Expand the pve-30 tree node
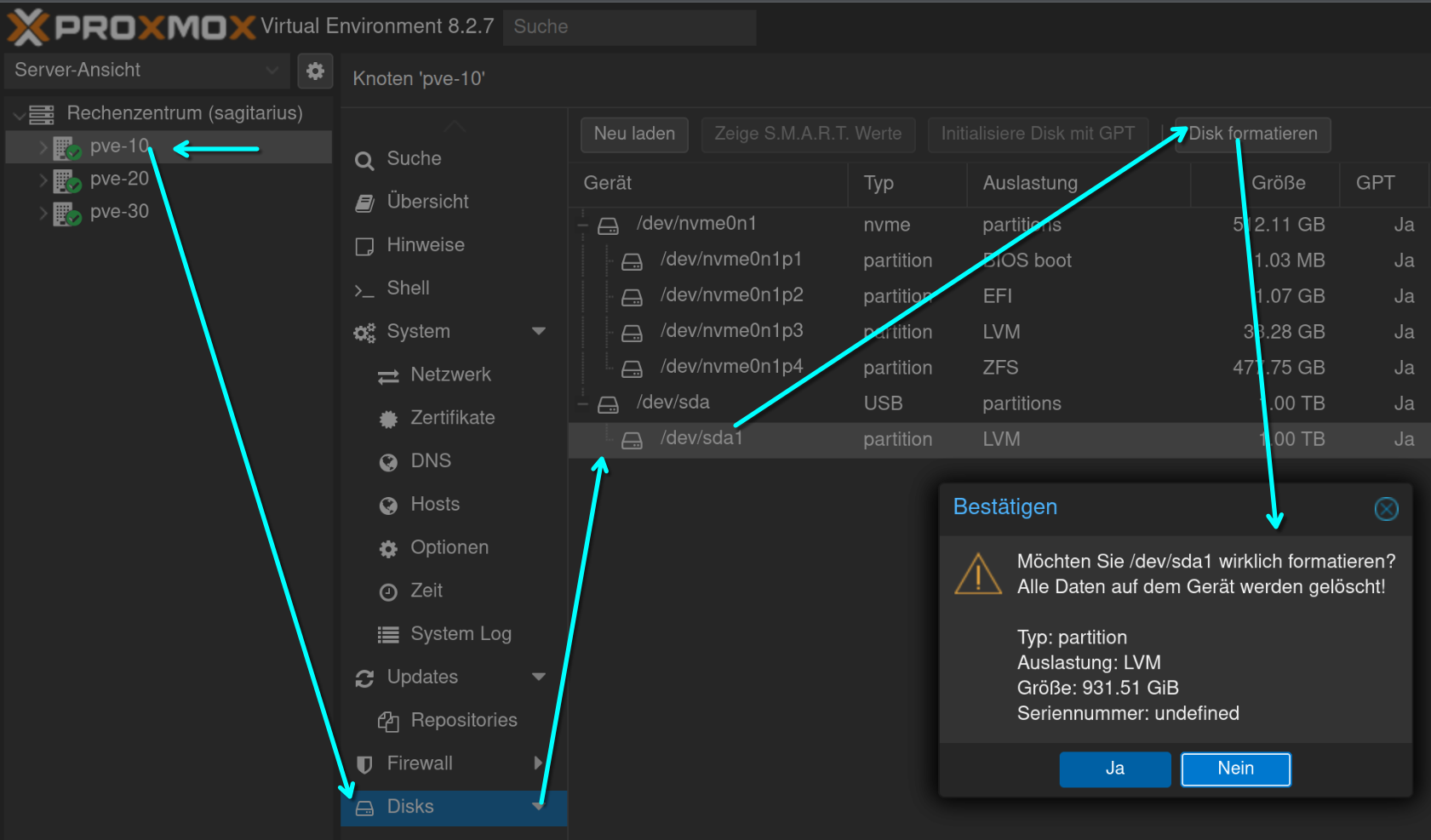 pos(43,213)
